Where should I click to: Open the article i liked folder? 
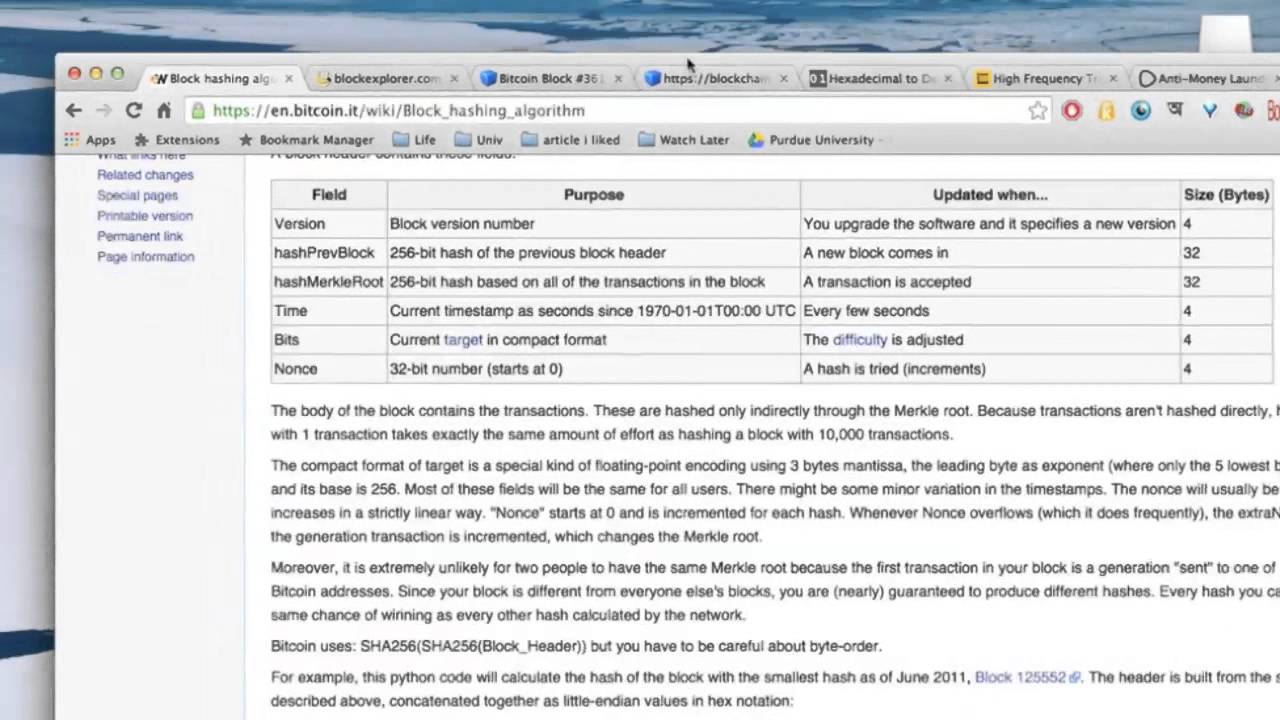pos(570,140)
